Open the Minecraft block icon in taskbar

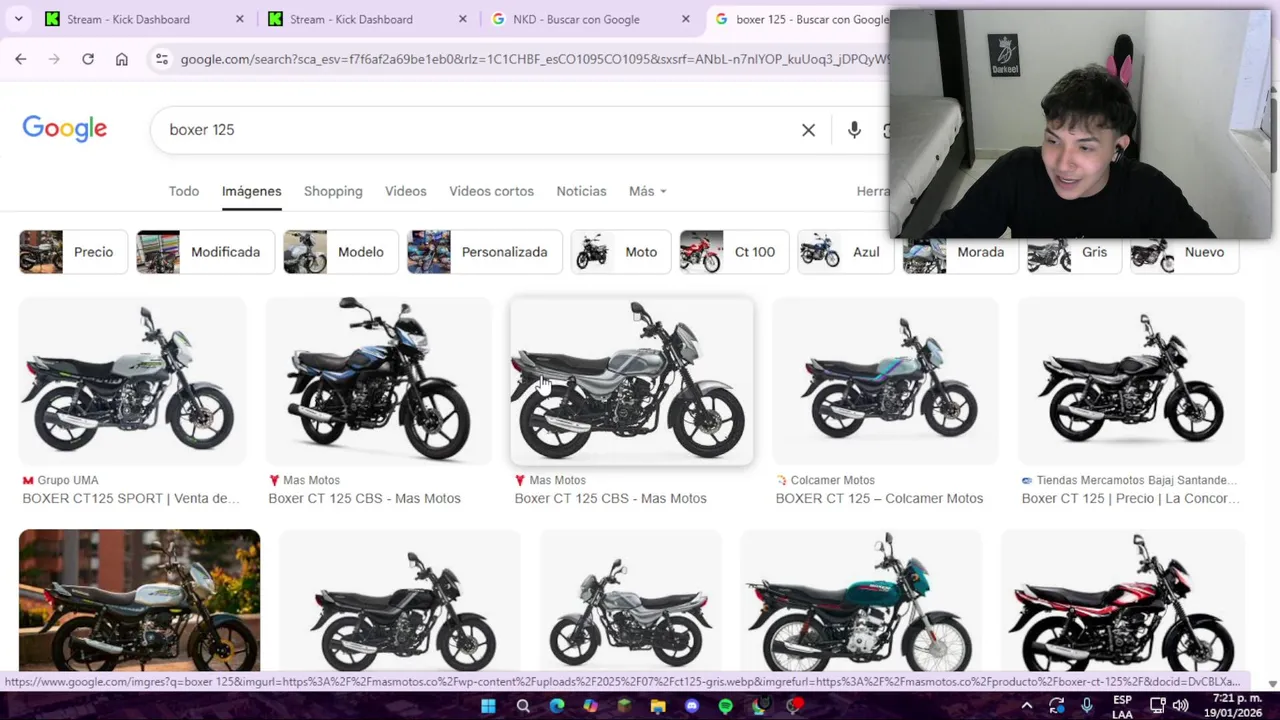(x=624, y=706)
